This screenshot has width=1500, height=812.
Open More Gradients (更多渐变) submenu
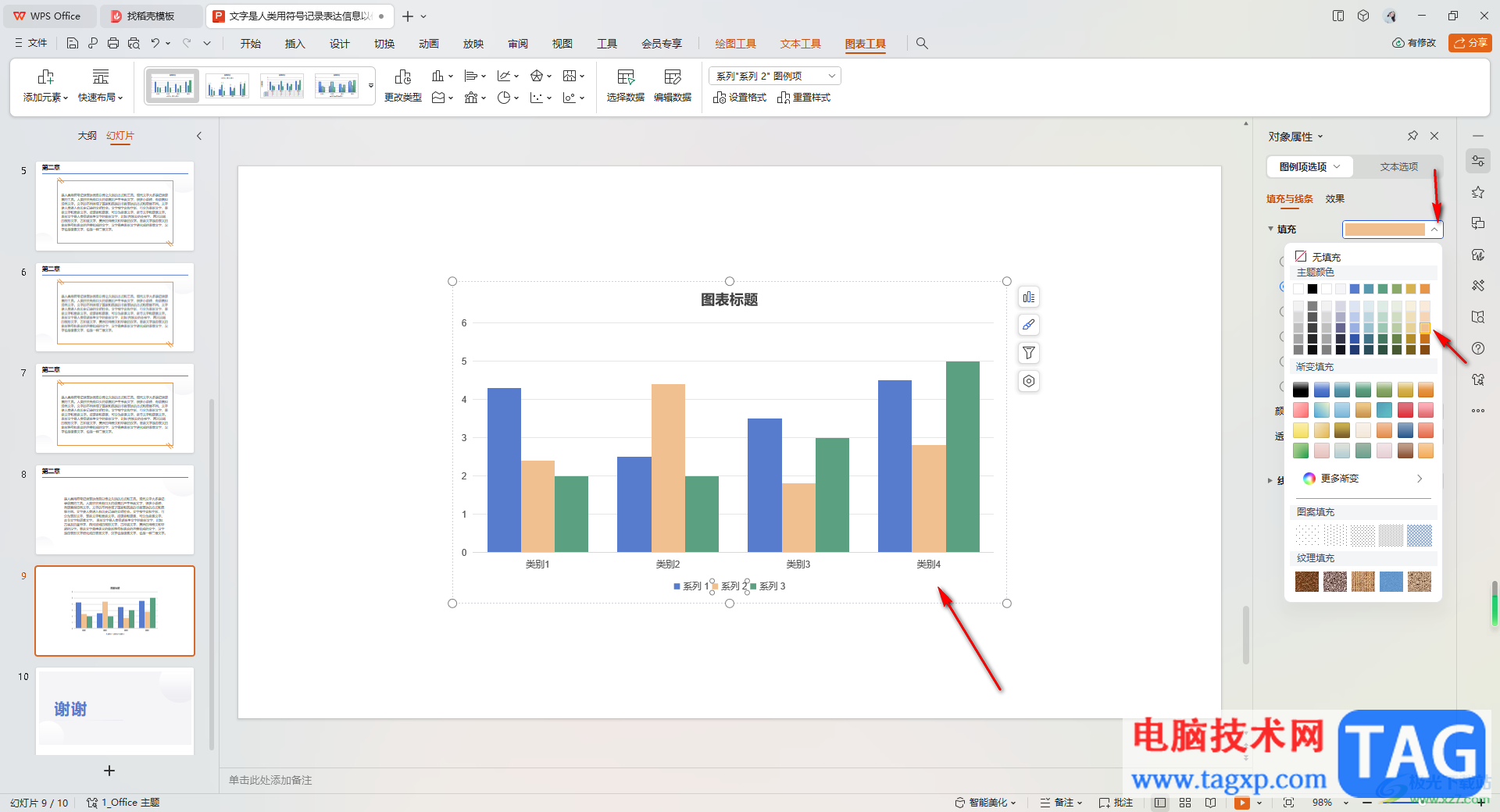click(1363, 479)
